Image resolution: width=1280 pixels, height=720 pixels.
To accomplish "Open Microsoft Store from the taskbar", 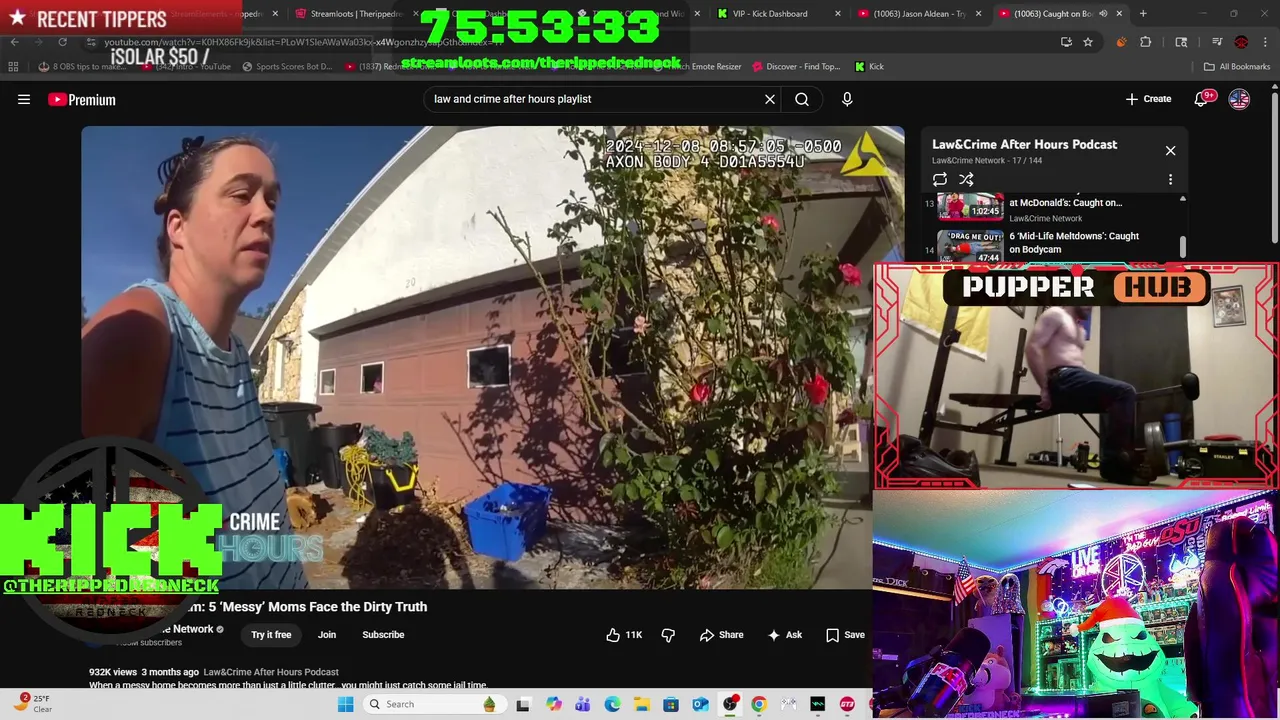I will point(671,704).
